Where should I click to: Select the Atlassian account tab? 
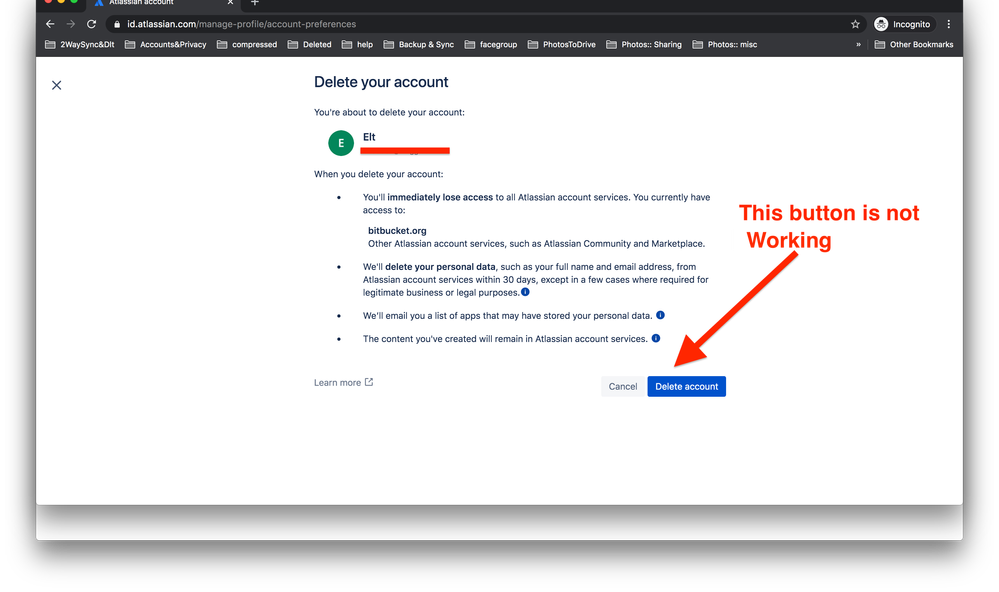[162, 3]
